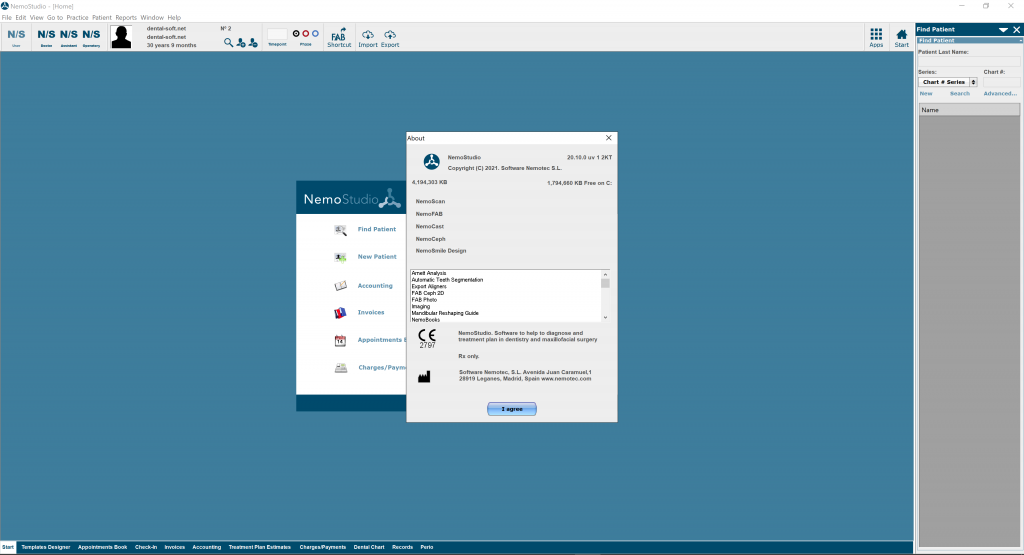Viewport: 1024px width, 555px height.
Task: Select the red Phase circle option
Action: pos(305,33)
